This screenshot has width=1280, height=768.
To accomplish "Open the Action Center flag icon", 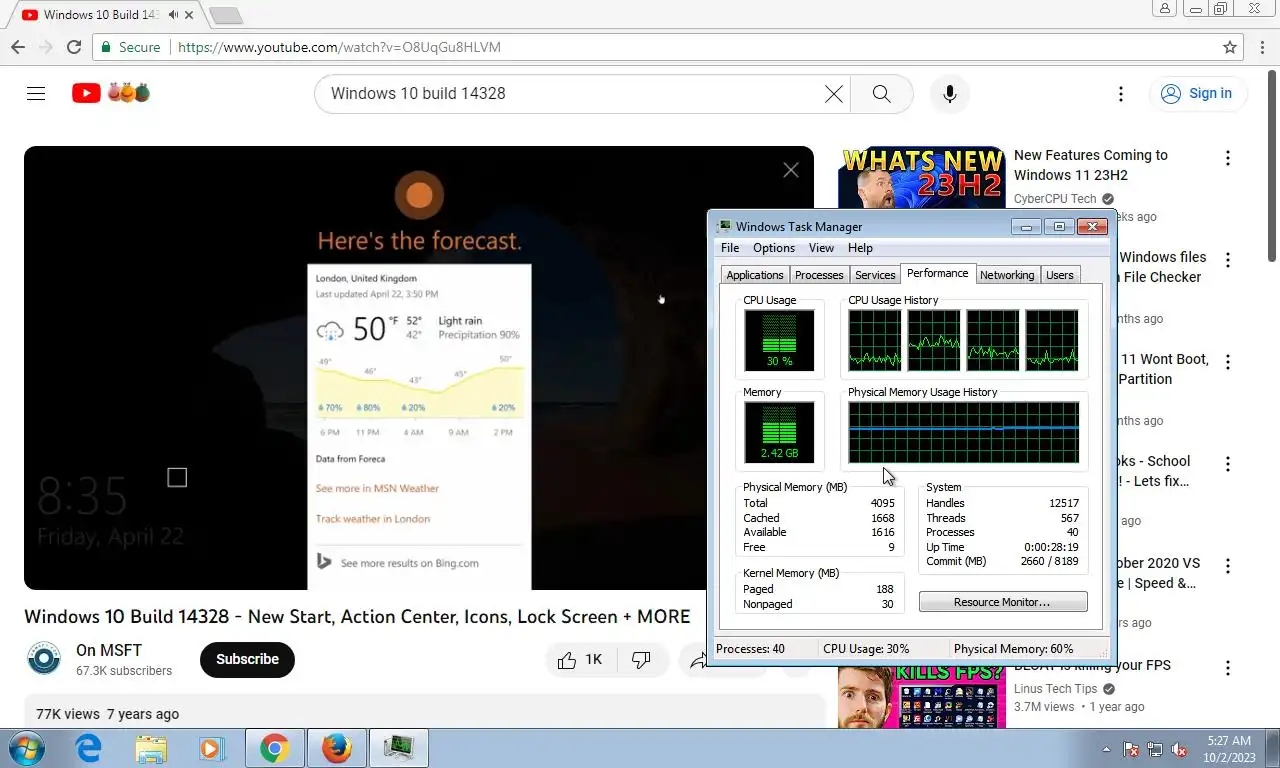I will [x=1131, y=749].
